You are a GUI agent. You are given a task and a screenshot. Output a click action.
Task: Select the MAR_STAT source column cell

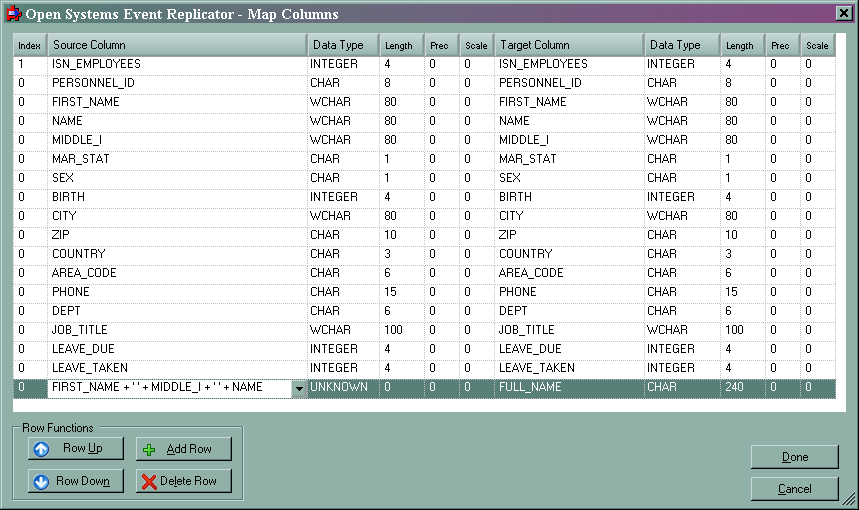point(177,159)
